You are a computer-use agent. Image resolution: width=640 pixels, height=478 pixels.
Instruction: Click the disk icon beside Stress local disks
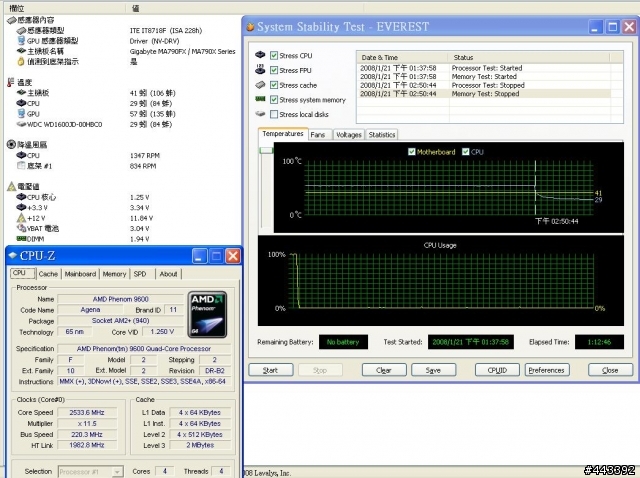click(260, 114)
